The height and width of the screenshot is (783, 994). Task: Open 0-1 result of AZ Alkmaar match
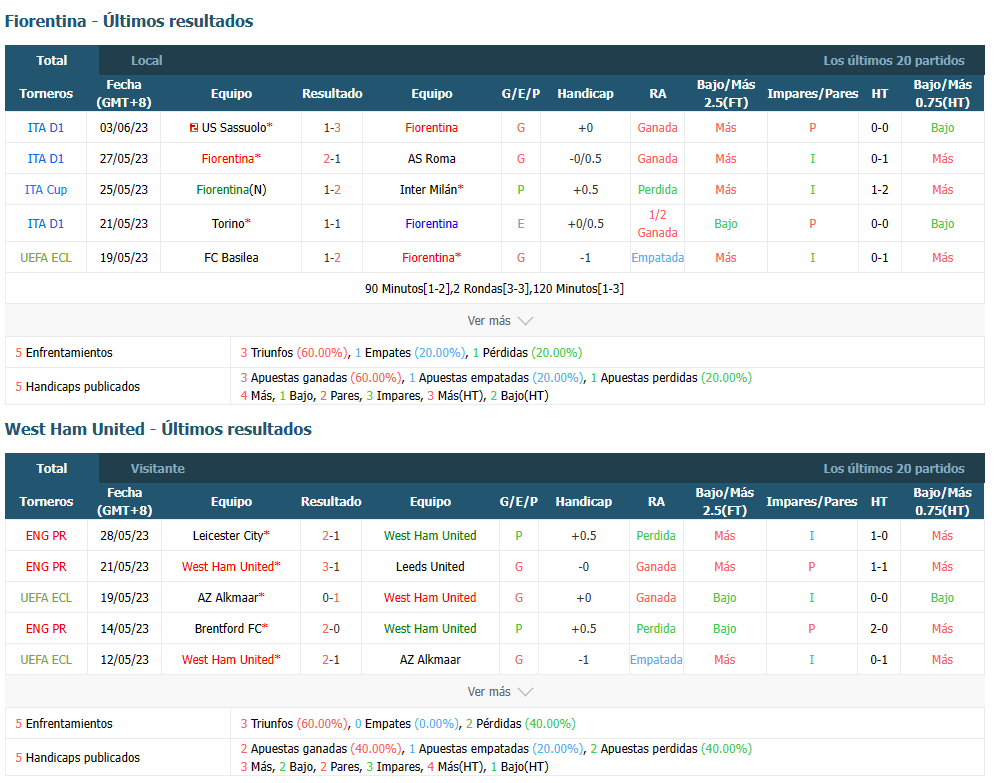pos(331,598)
